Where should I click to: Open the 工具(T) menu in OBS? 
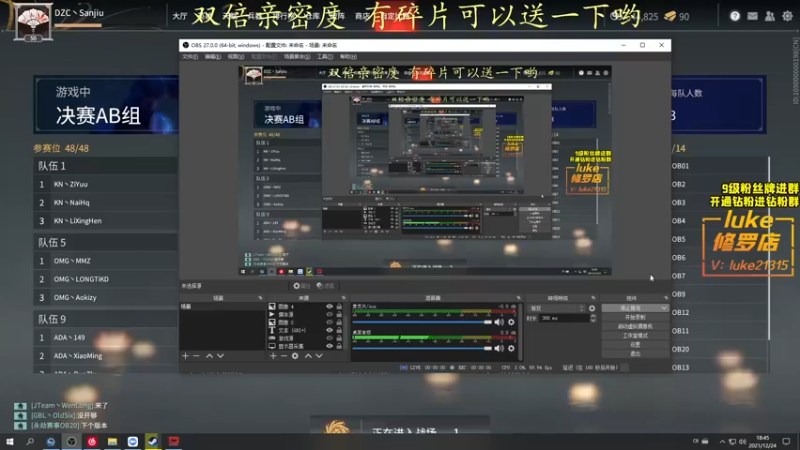tap(324, 57)
